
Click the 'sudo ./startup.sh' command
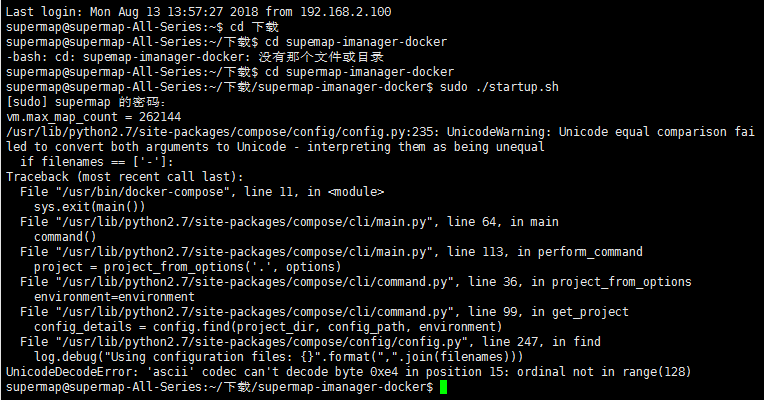499,87
